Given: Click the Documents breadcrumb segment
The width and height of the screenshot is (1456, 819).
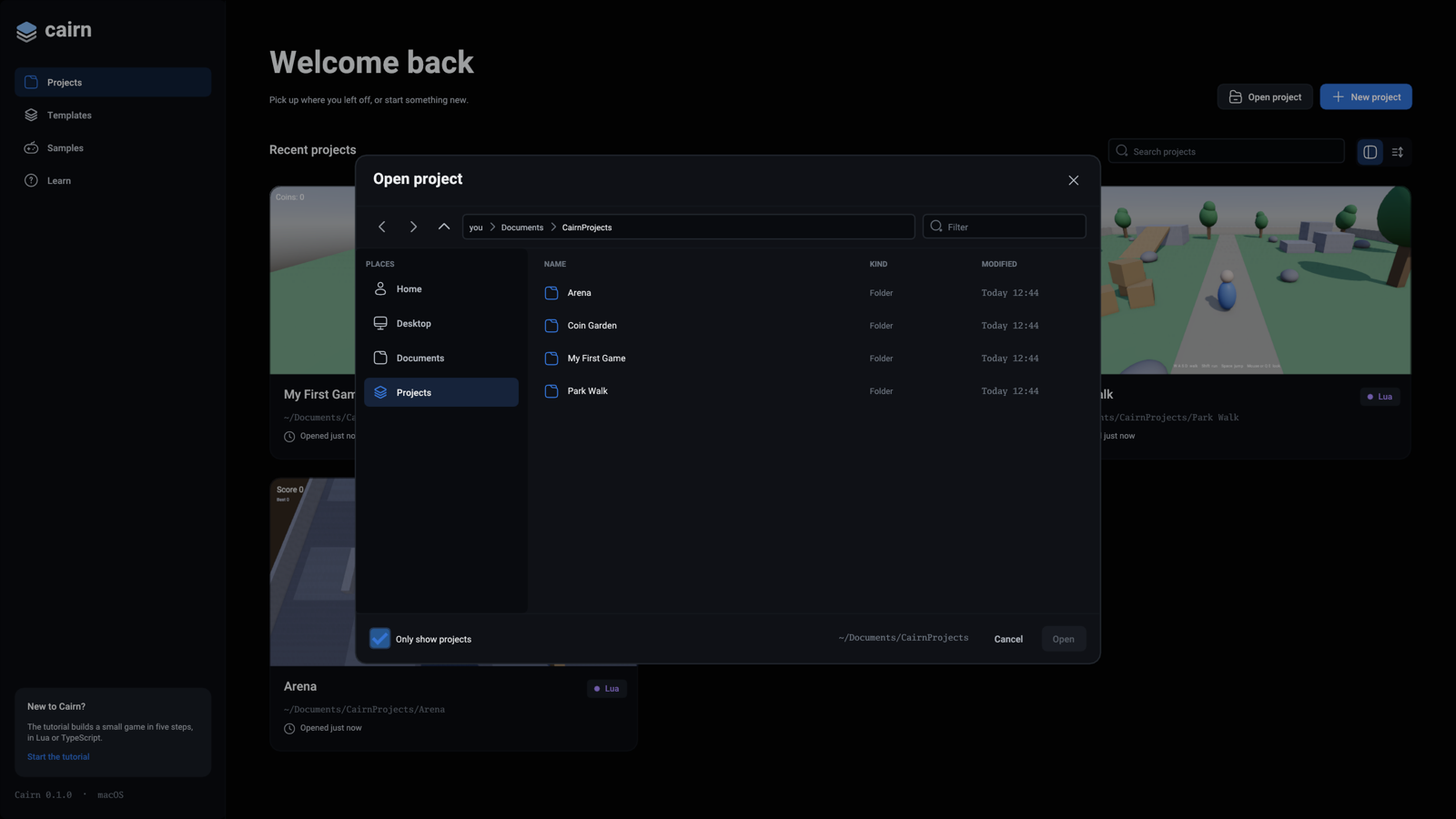Looking at the screenshot, I should (x=522, y=227).
